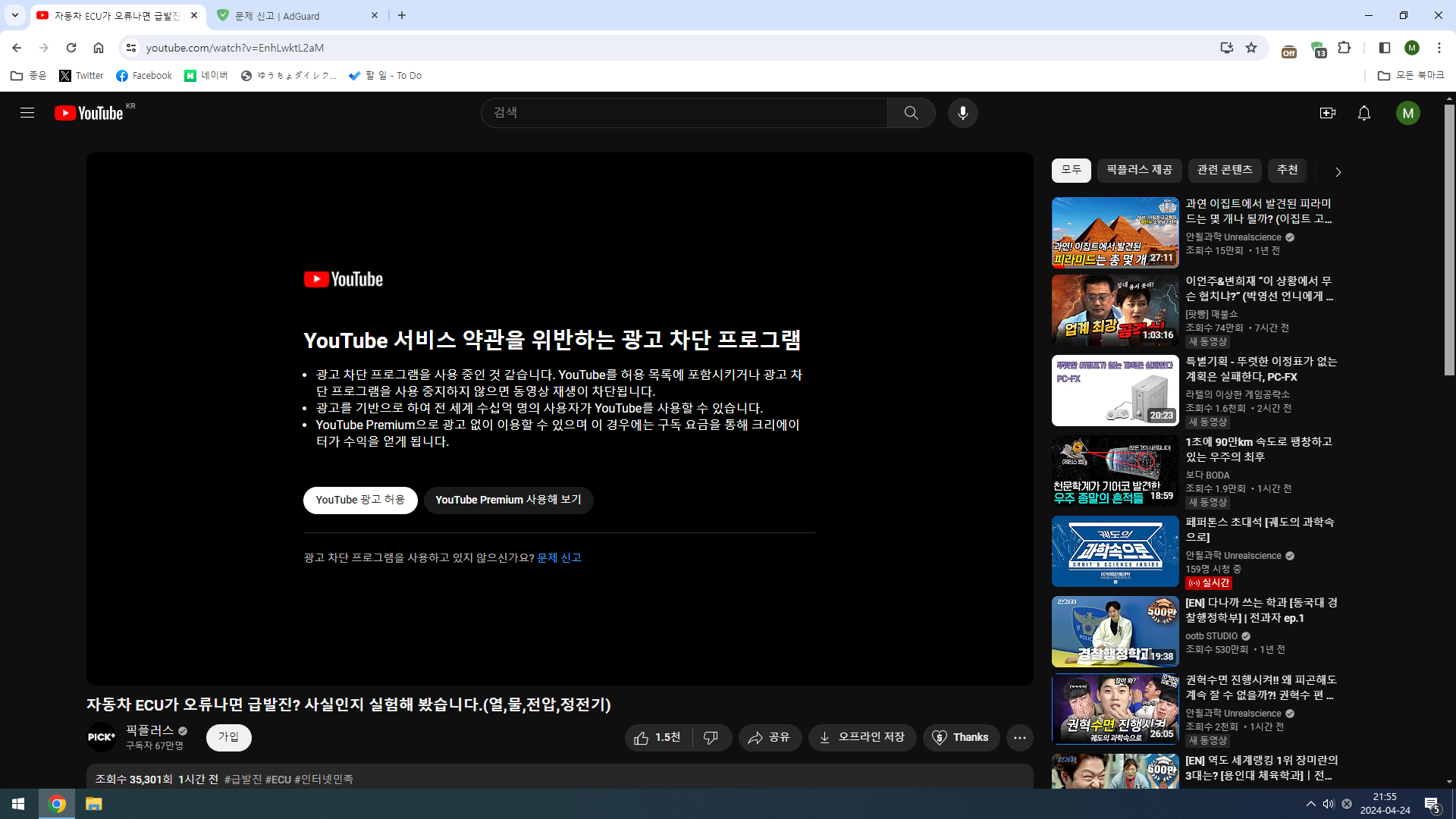Click the YouTube logo to go home
The image size is (1456, 819).
(88, 112)
